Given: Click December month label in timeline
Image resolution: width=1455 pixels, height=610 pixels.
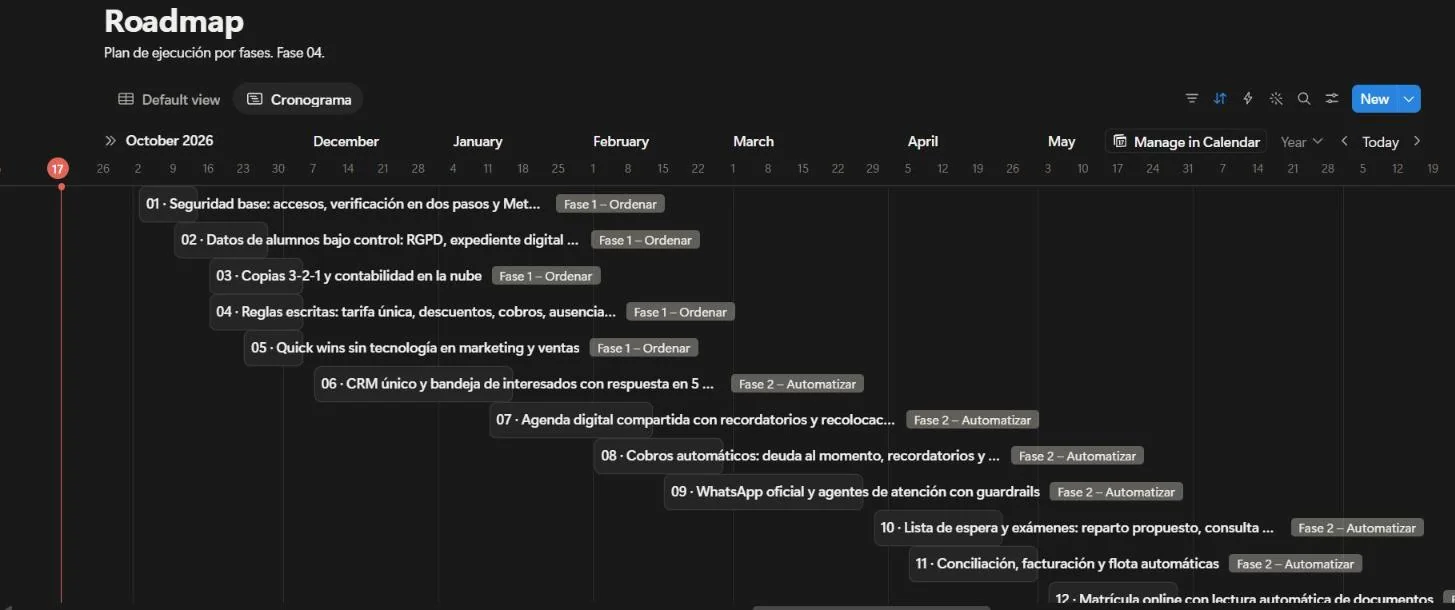Looking at the screenshot, I should (346, 141).
